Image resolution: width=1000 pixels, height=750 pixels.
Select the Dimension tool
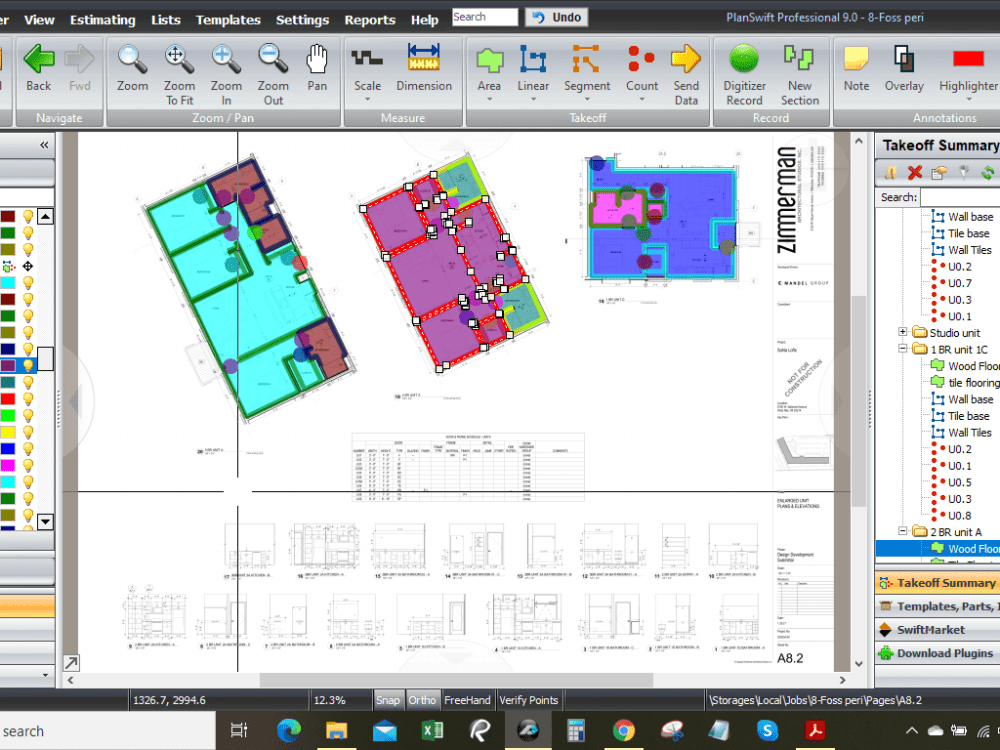point(424,69)
